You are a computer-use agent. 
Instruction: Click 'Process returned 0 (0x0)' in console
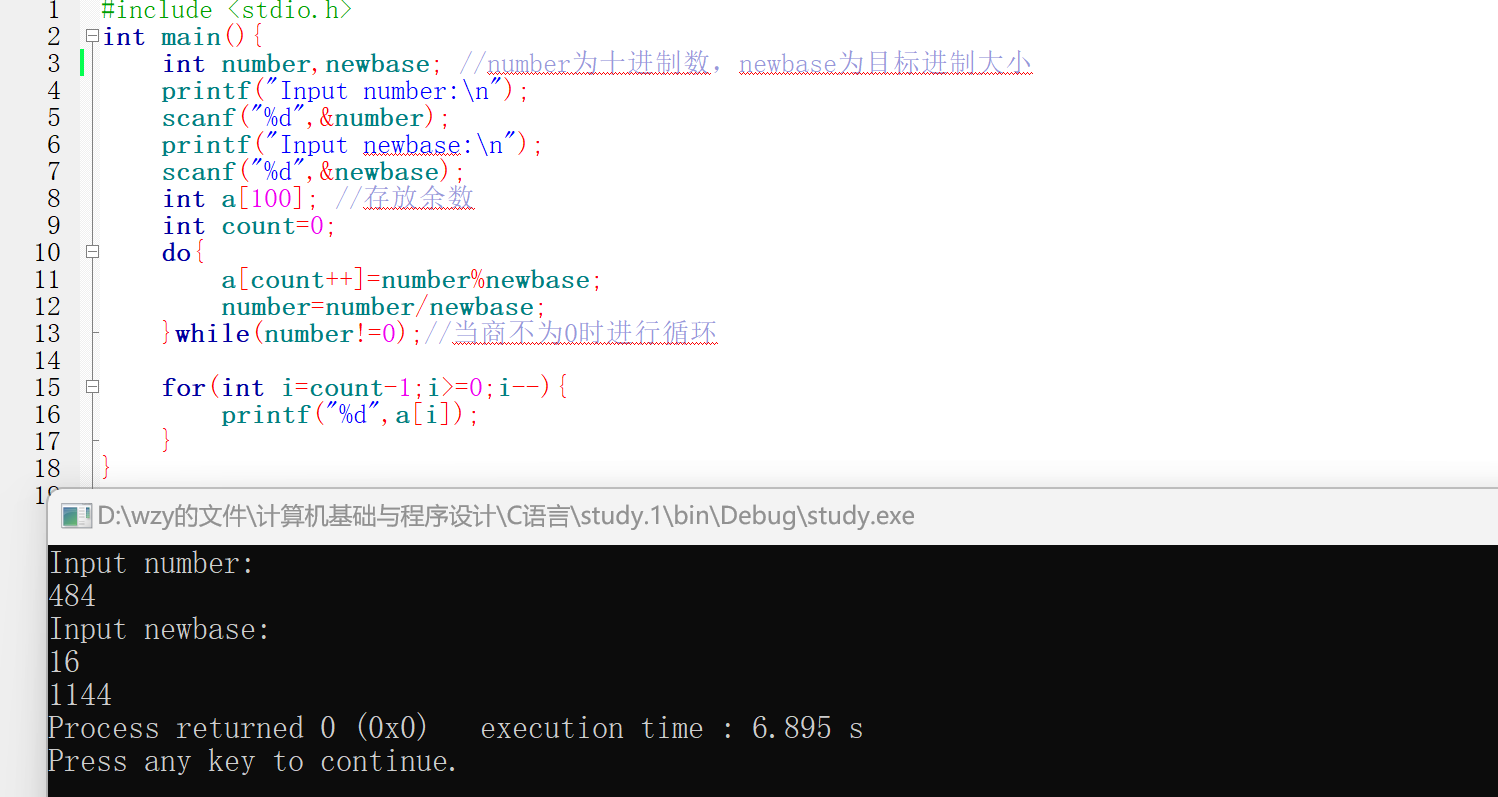pos(238,729)
